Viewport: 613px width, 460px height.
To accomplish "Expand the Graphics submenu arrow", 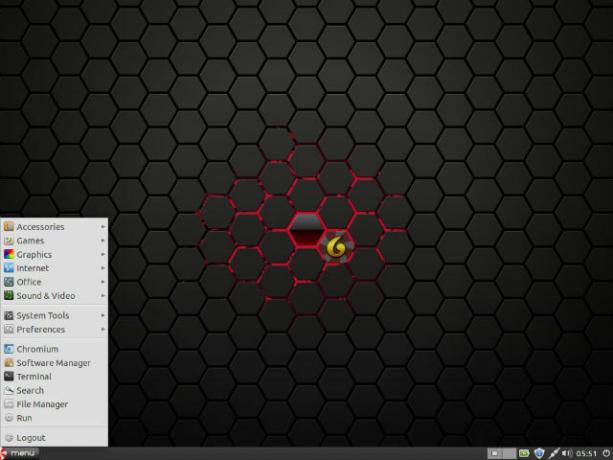I will click(x=103, y=254).
